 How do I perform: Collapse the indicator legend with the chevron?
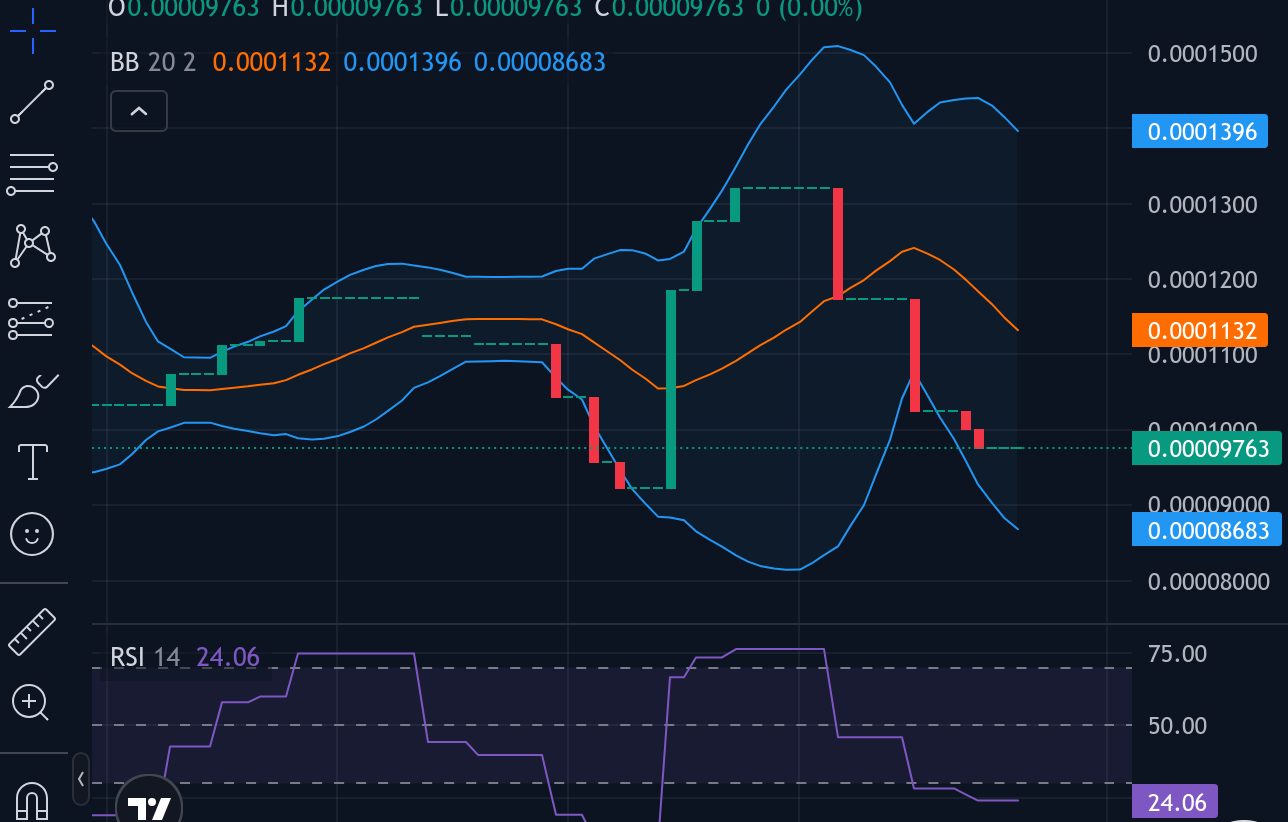click(x=139, y=111)
